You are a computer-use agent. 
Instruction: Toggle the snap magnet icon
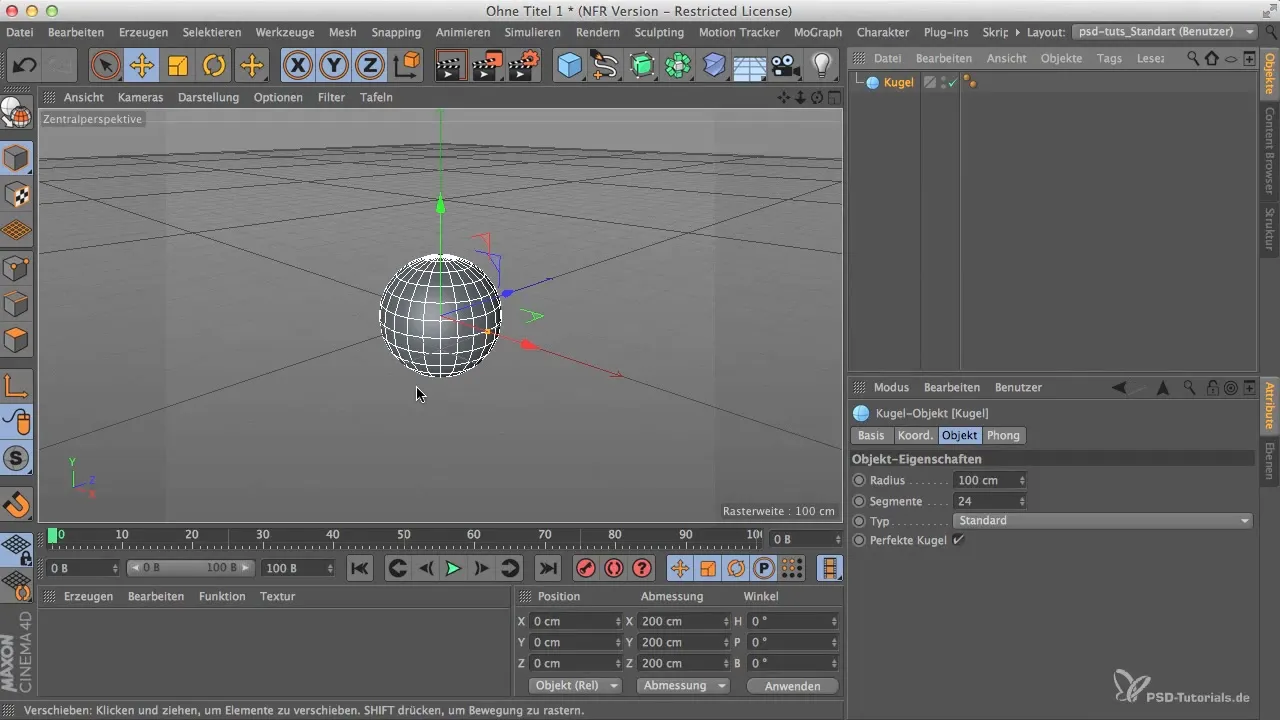click(17, 504)
